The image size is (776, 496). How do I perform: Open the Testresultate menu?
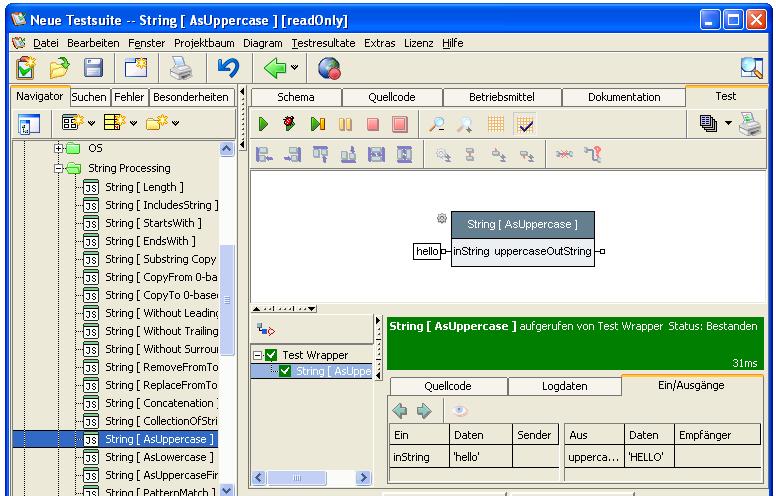[x=325, y=43]
